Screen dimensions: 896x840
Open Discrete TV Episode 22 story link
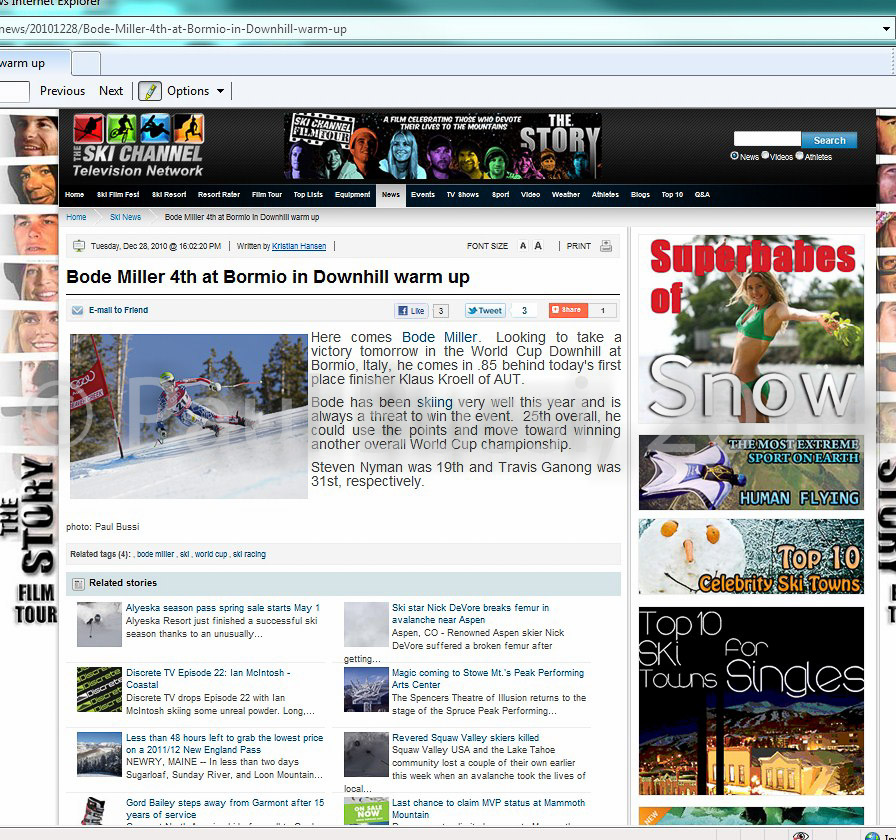pos(208,679)
